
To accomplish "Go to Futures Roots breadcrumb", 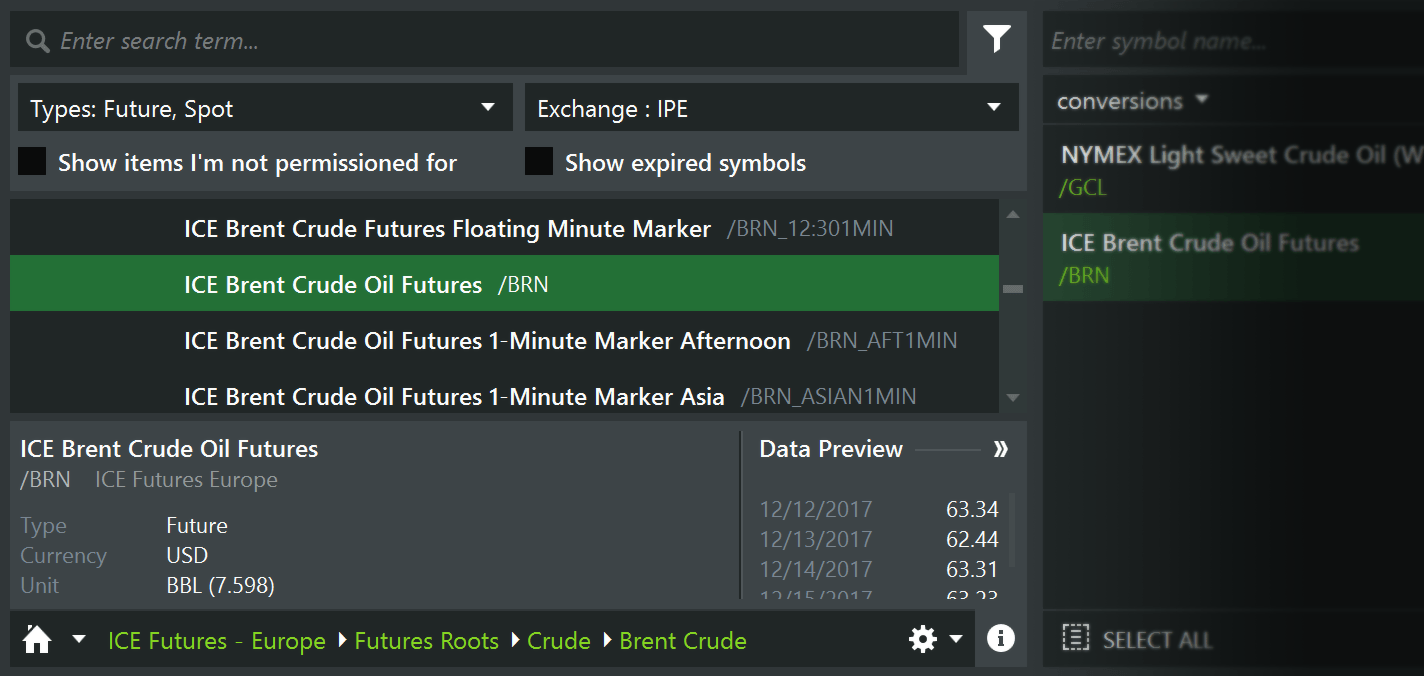I will coord(427,641).
